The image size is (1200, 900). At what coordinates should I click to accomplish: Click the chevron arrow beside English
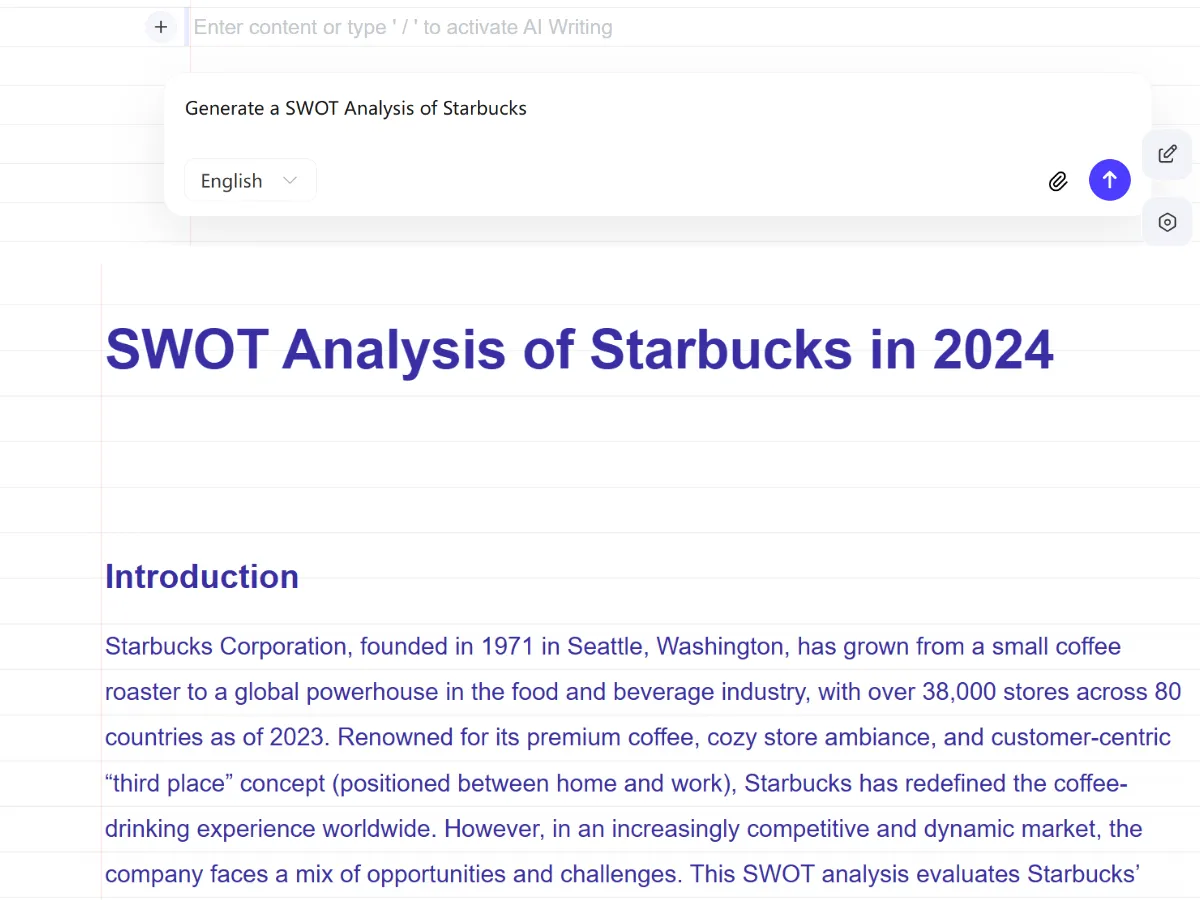click(x=290, y=181)
